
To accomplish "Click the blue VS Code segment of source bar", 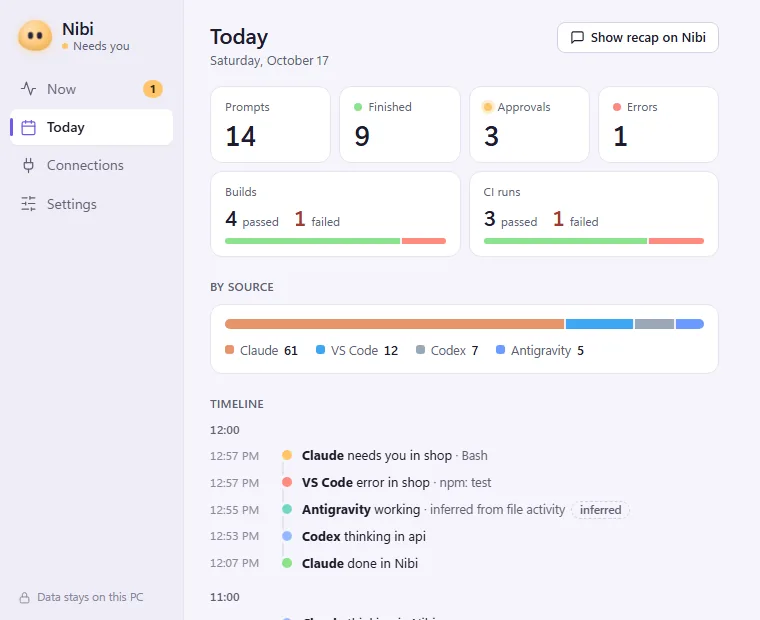I will pos(599,324).
